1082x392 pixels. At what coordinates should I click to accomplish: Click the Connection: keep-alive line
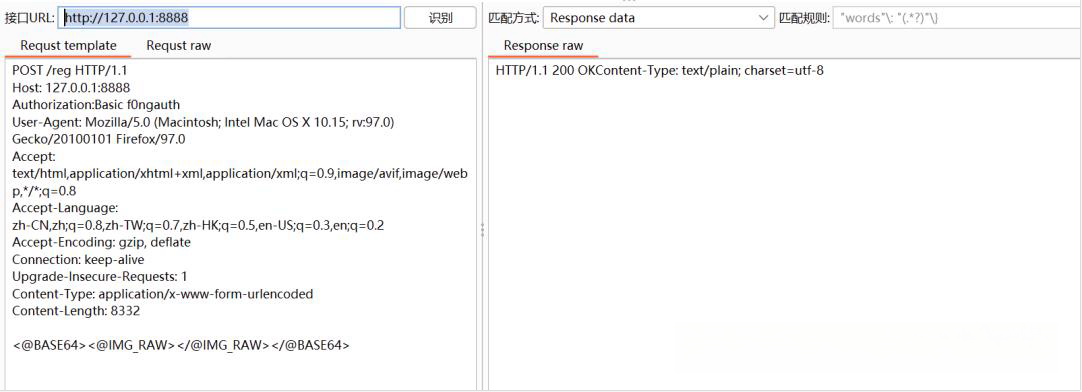coord(78,259)
